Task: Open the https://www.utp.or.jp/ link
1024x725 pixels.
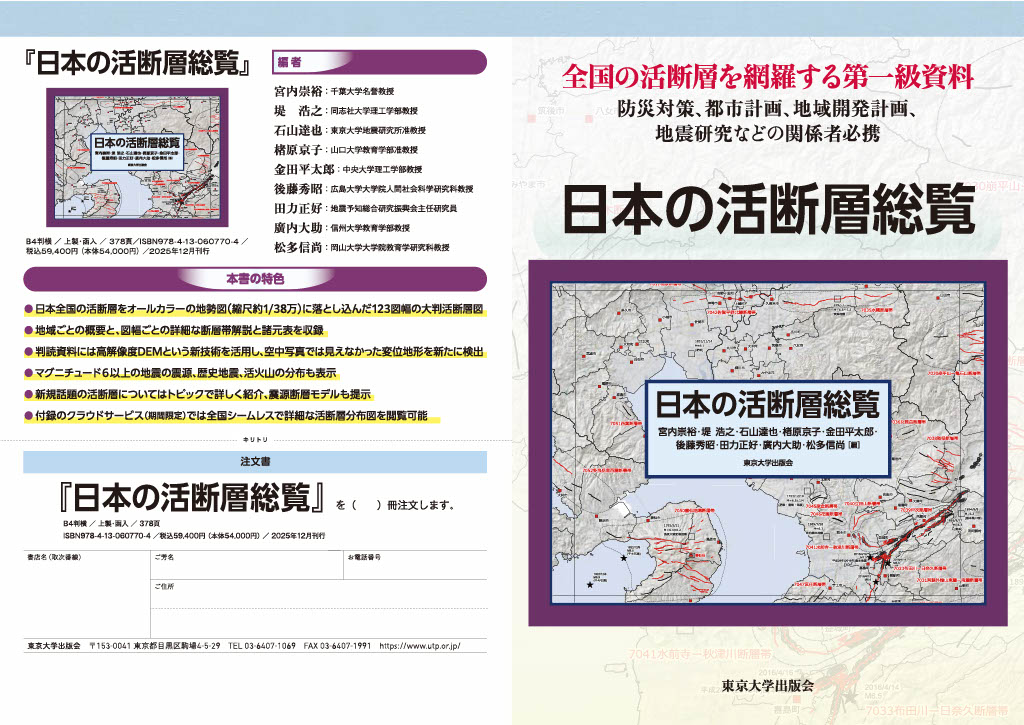Action: pos(420,647)
